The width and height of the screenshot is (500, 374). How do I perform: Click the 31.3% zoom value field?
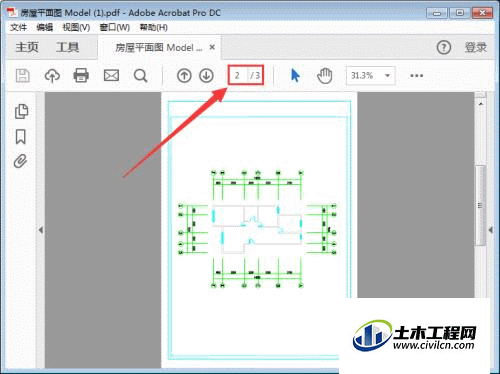(x=362, y=76)
